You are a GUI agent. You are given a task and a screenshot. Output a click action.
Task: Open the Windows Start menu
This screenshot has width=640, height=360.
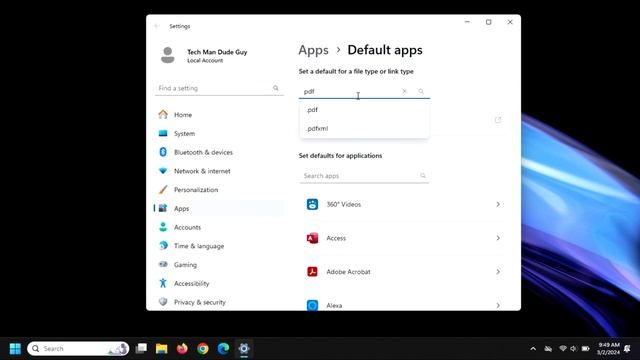[15, 349]
